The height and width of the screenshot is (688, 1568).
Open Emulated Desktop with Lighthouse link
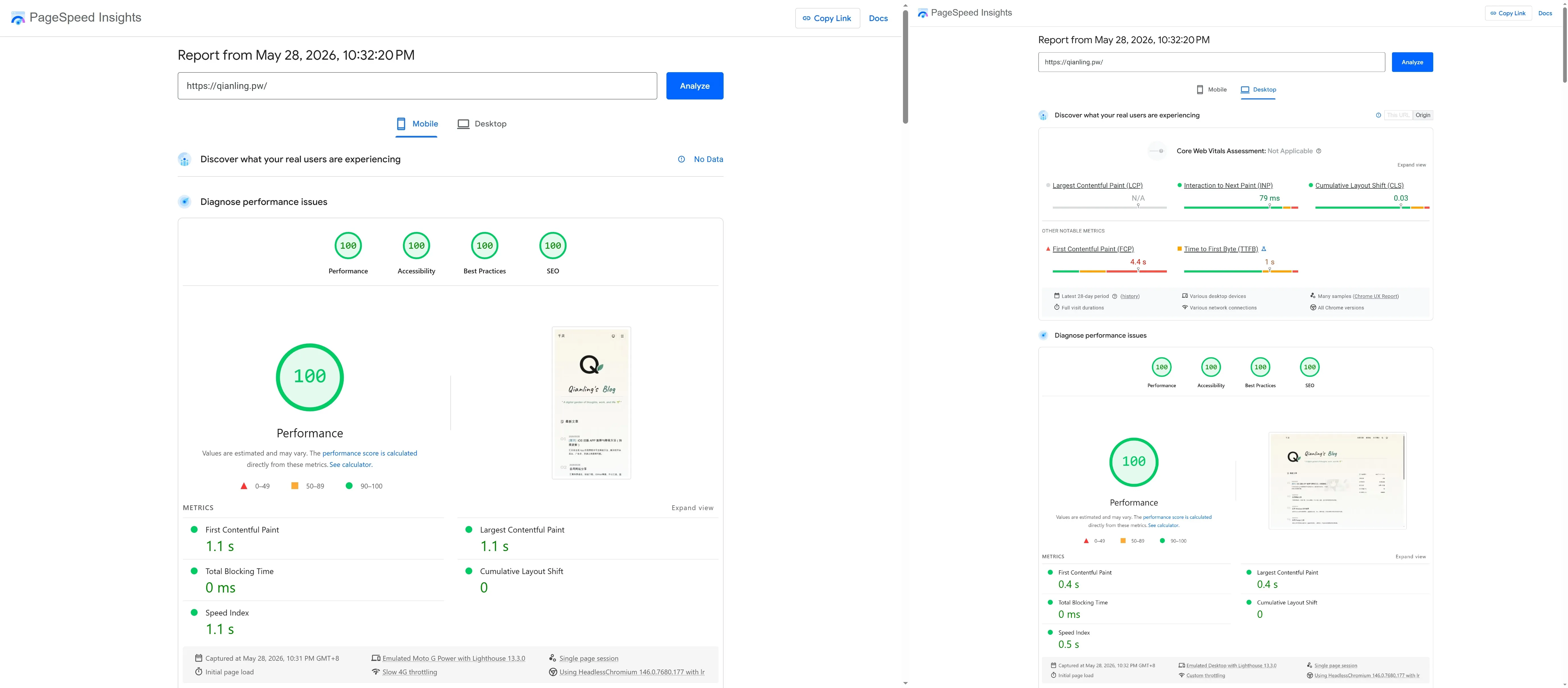coord(1231,666)
